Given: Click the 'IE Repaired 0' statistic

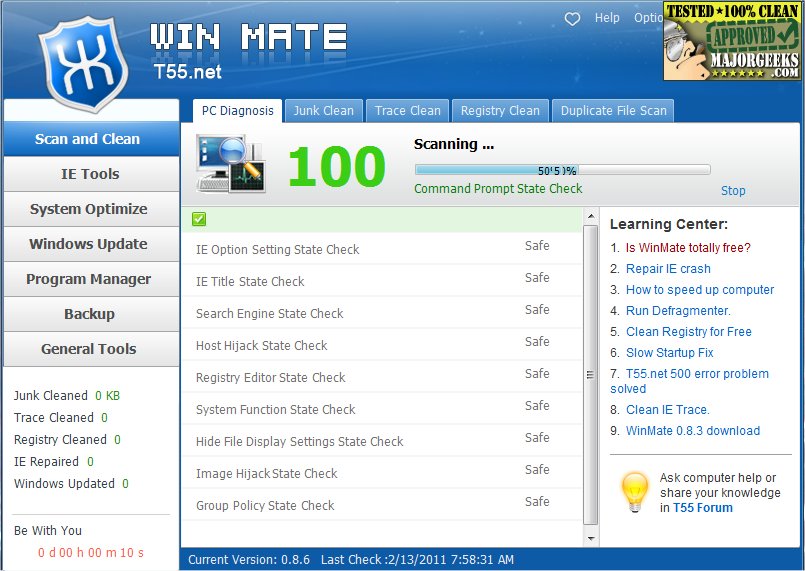Looking at the screenshot, I should [x=54, y=462].
